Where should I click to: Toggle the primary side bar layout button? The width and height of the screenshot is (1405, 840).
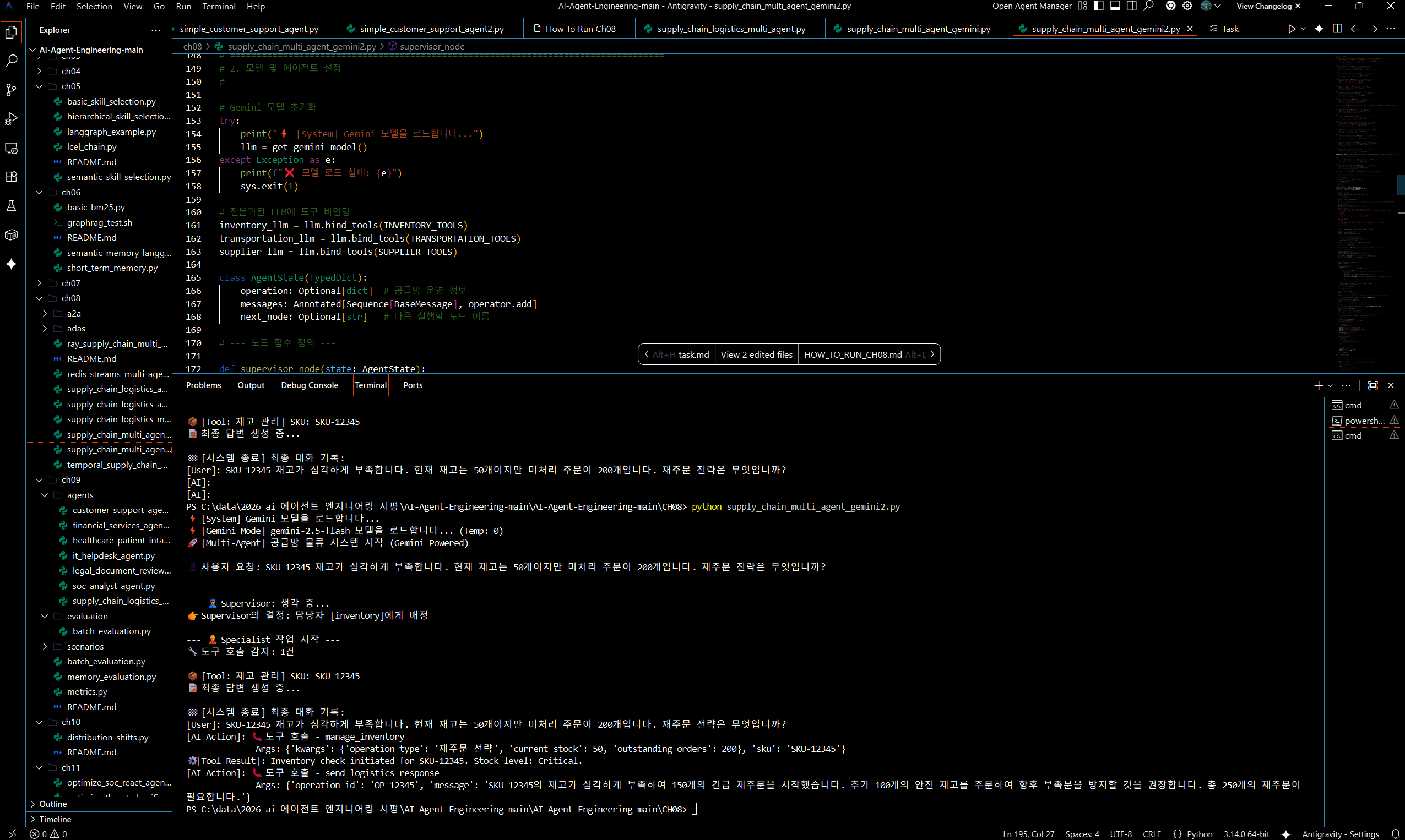click(x=1099, y=6)
